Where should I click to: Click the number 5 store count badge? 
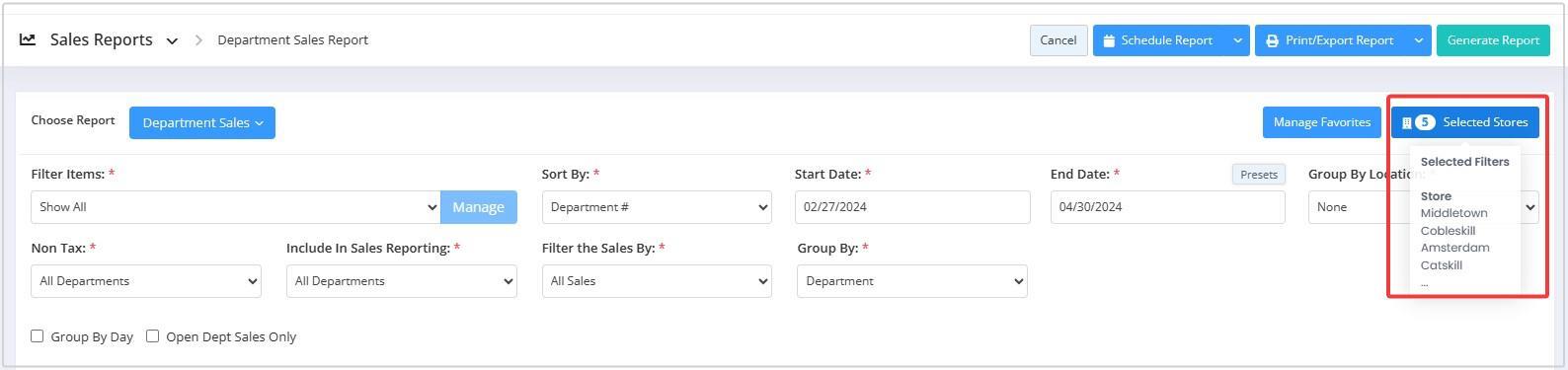pos(1425,122)
